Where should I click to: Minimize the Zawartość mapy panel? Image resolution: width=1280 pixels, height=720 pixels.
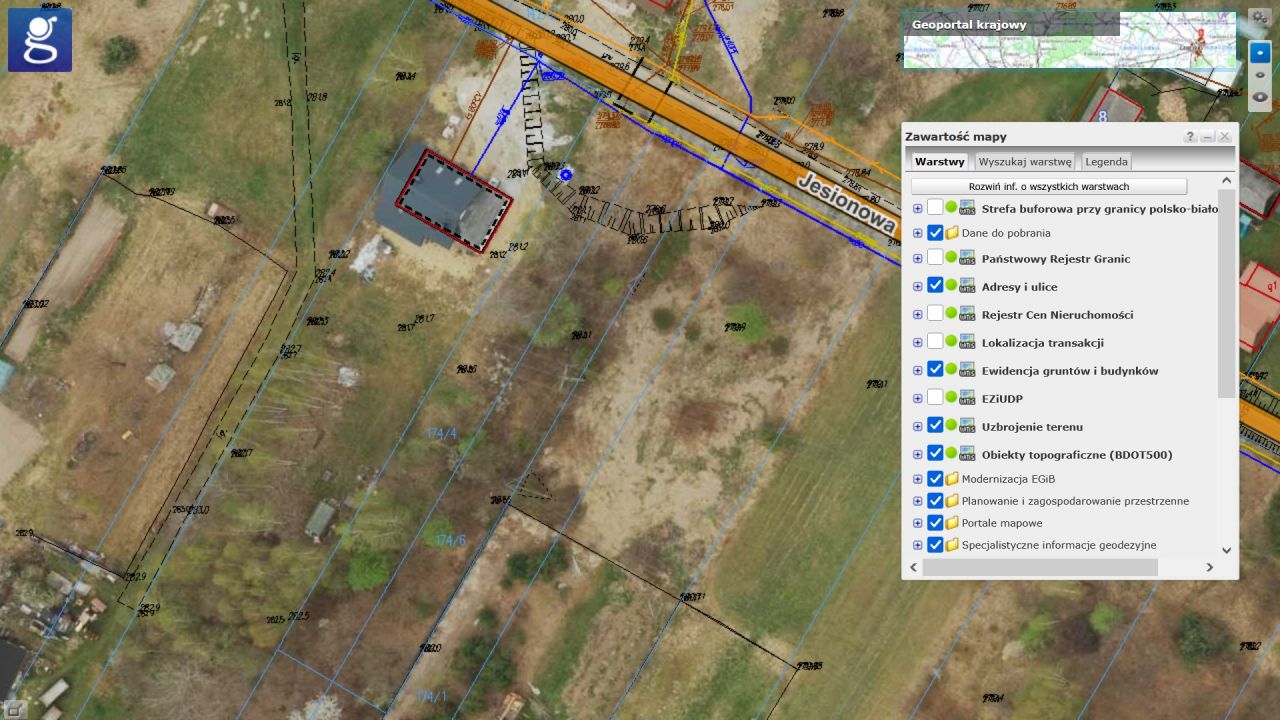click(1208, 136)
